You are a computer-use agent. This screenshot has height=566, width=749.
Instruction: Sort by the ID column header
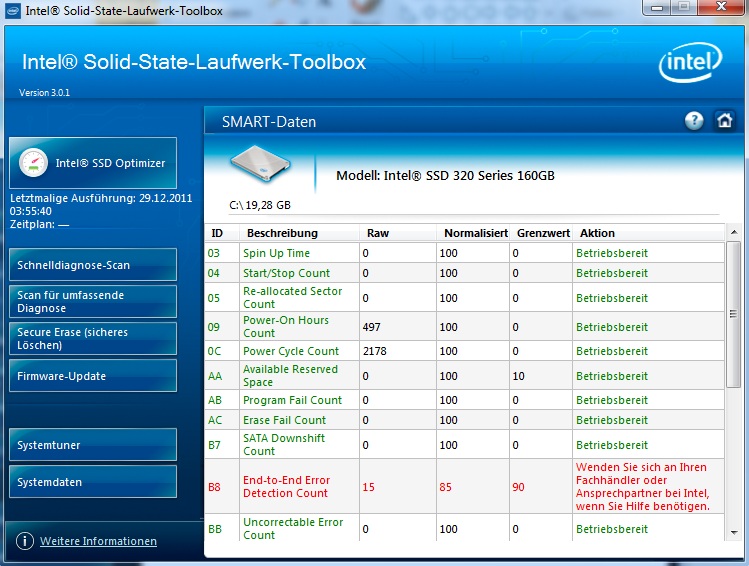point(217,233)
